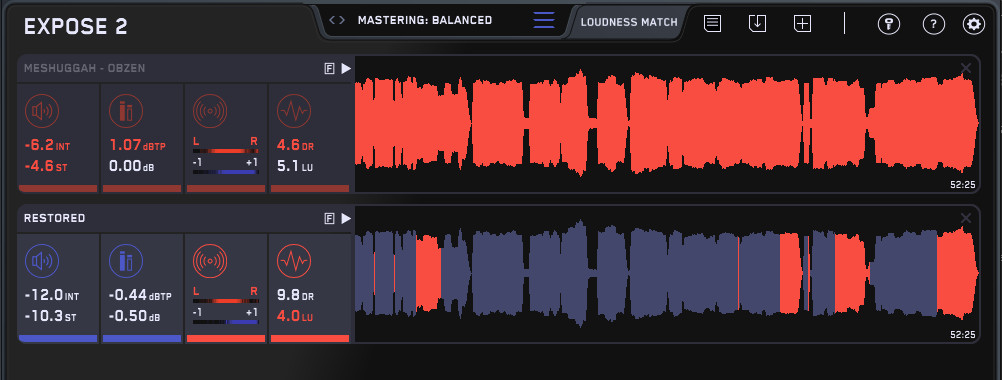Click the dynamic range waveform icon on Meshuggah track
1002x380 pixels.
[x=294, y=111]
